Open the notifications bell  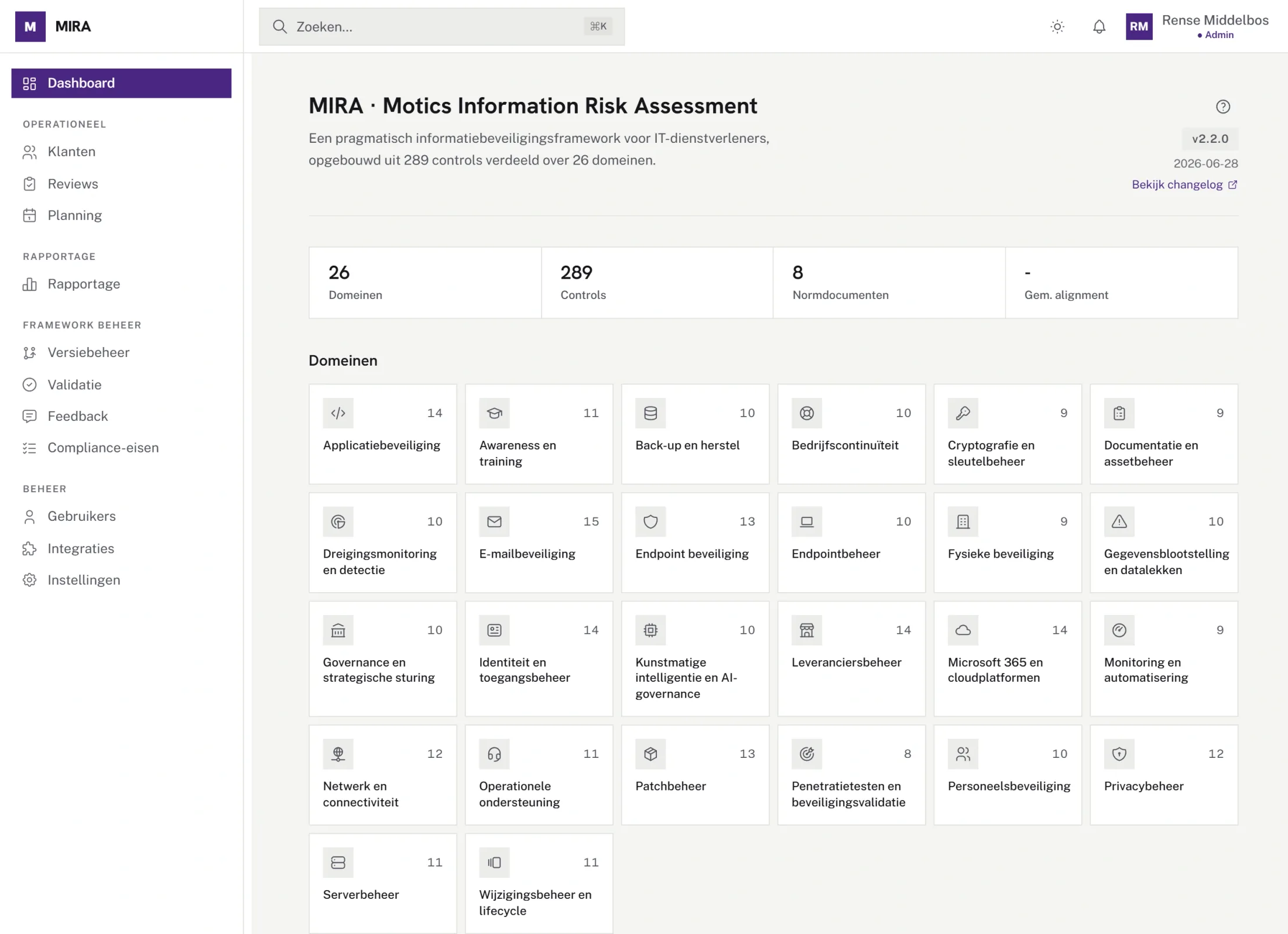pyautogui.click(x=1099, y=26)
